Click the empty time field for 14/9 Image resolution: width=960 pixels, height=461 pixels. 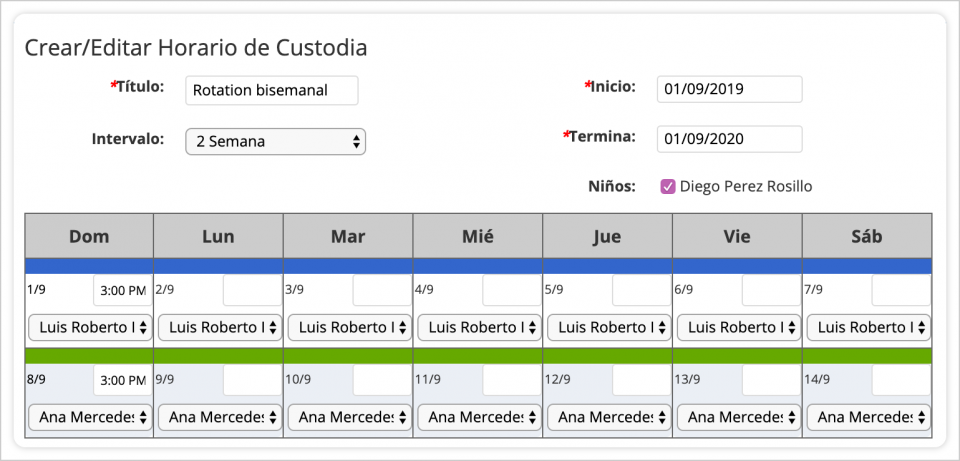pyautogui.click(x=901, y=380)
